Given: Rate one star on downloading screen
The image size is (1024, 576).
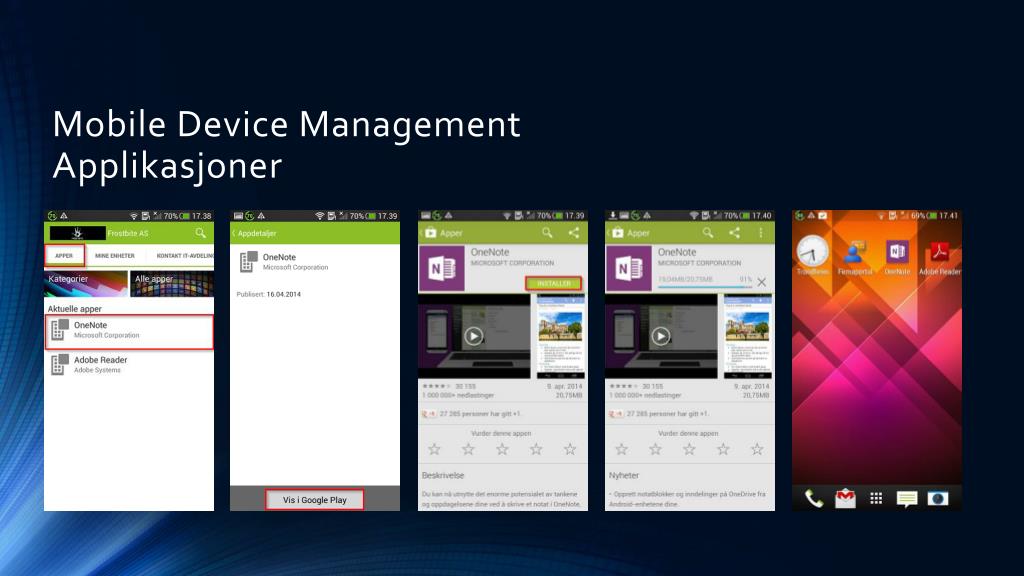Looking at the screenshot, I should pos(622,449).
